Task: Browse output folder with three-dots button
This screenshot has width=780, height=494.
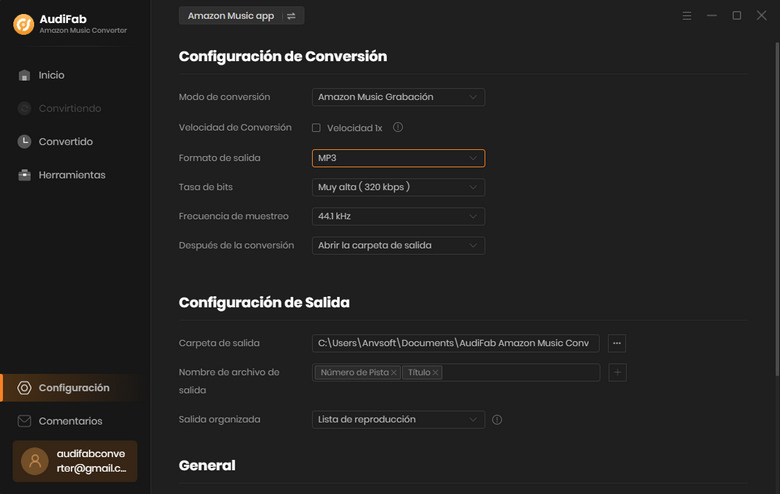Action: coord(617,343)
